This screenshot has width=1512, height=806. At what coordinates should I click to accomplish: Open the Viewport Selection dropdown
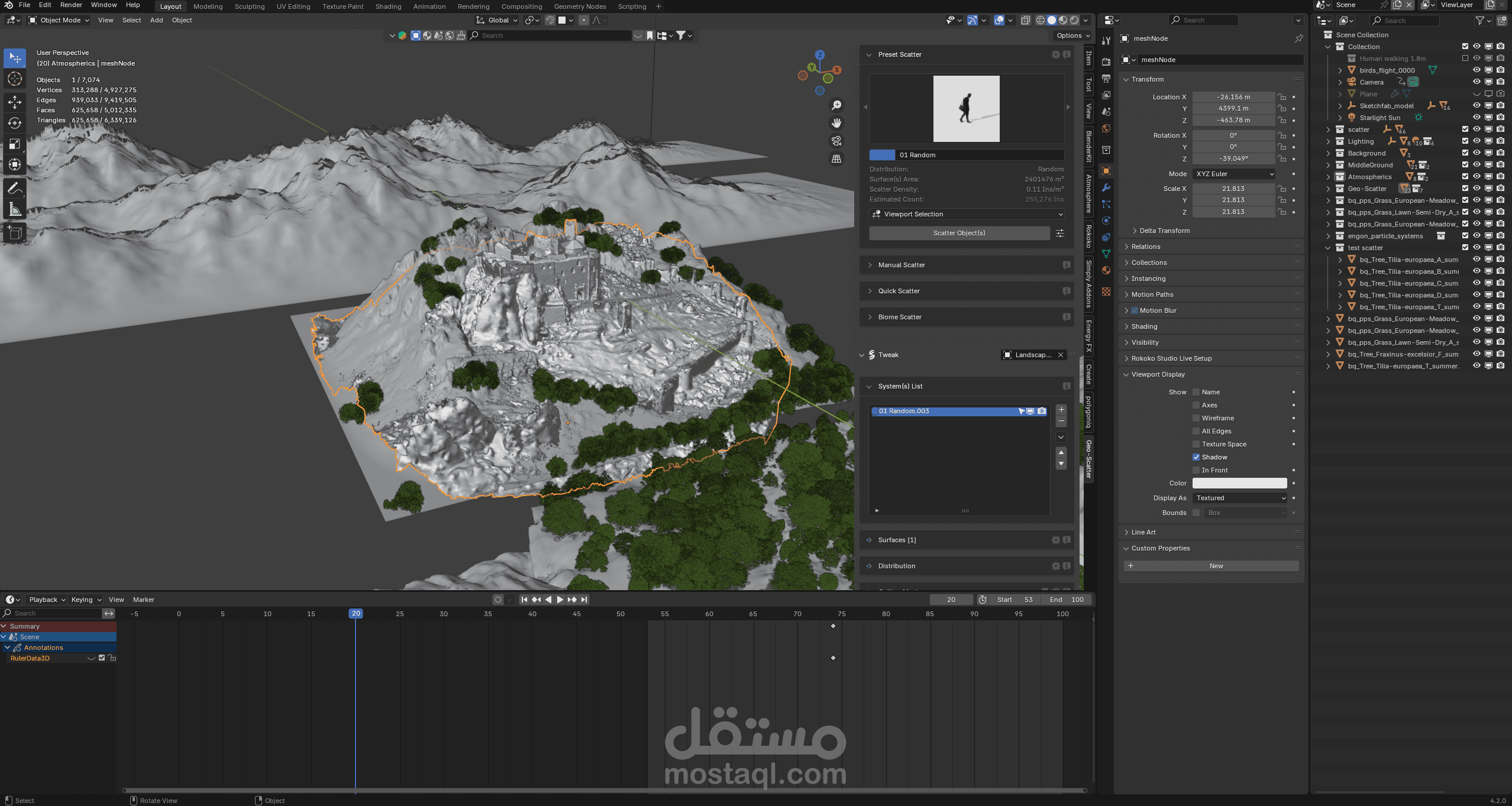click(967, 214)
